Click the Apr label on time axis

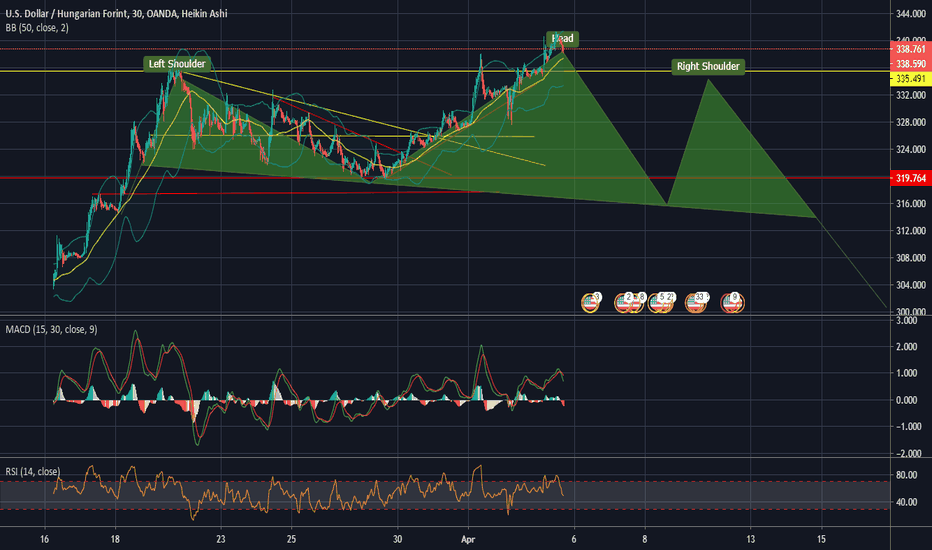(x=468, y=539)
